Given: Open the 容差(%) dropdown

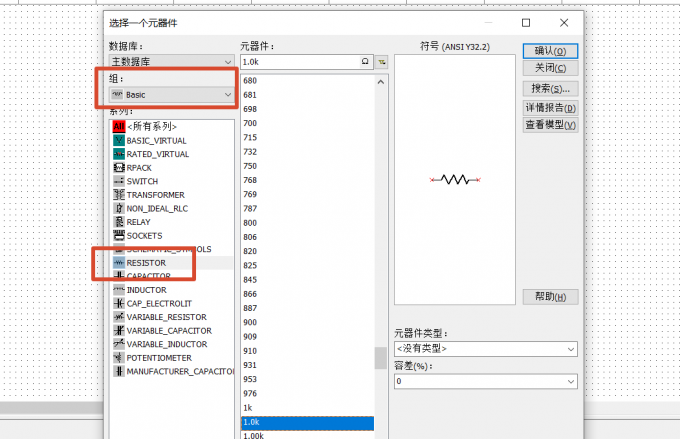Looking at the screenshot, I should pyautogui.click(x=486, y=381).
